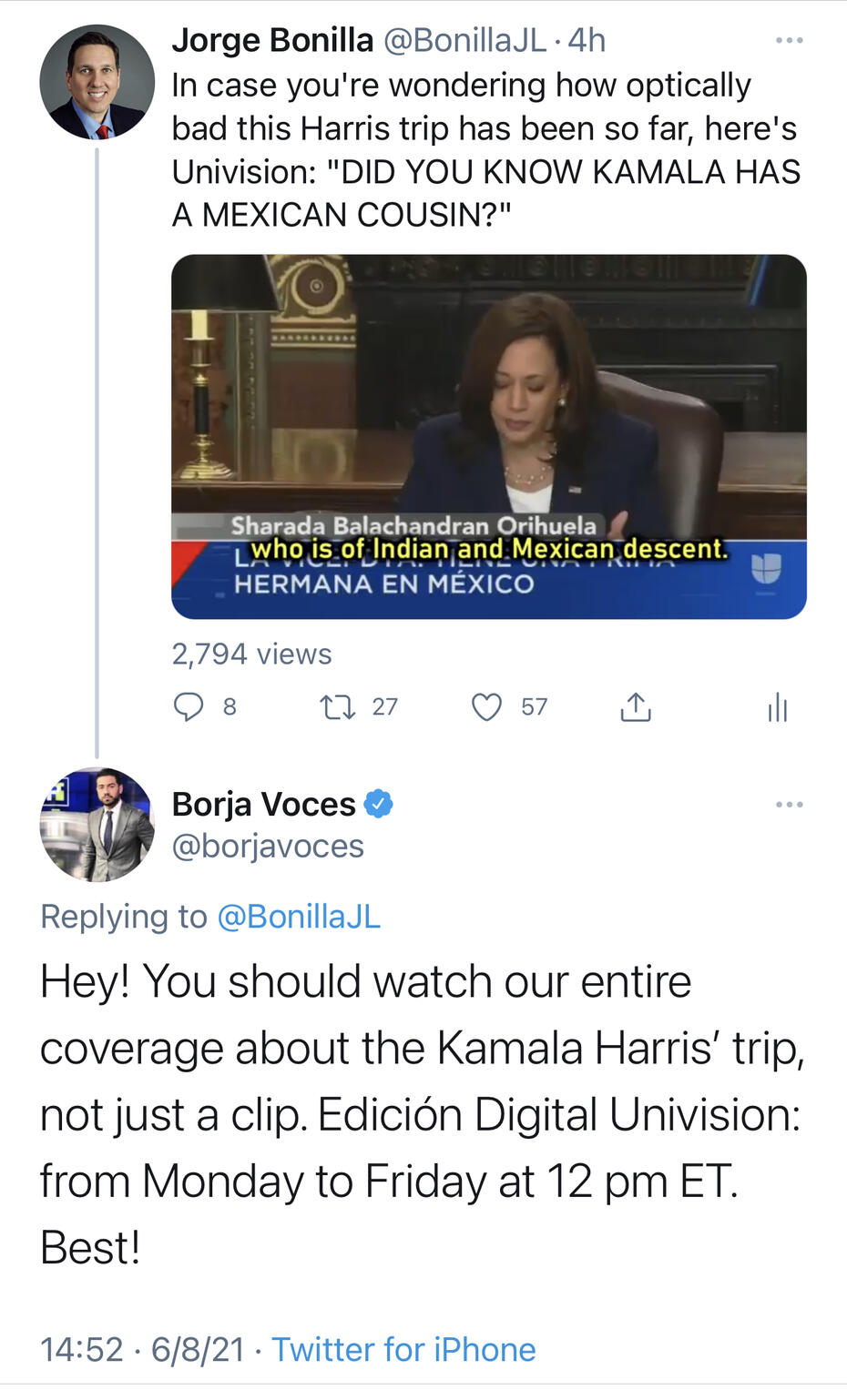The image size is (847, 1400).
Task: Open the more options menu on Bonilla's tweet
Action: [x=789, y=41]
